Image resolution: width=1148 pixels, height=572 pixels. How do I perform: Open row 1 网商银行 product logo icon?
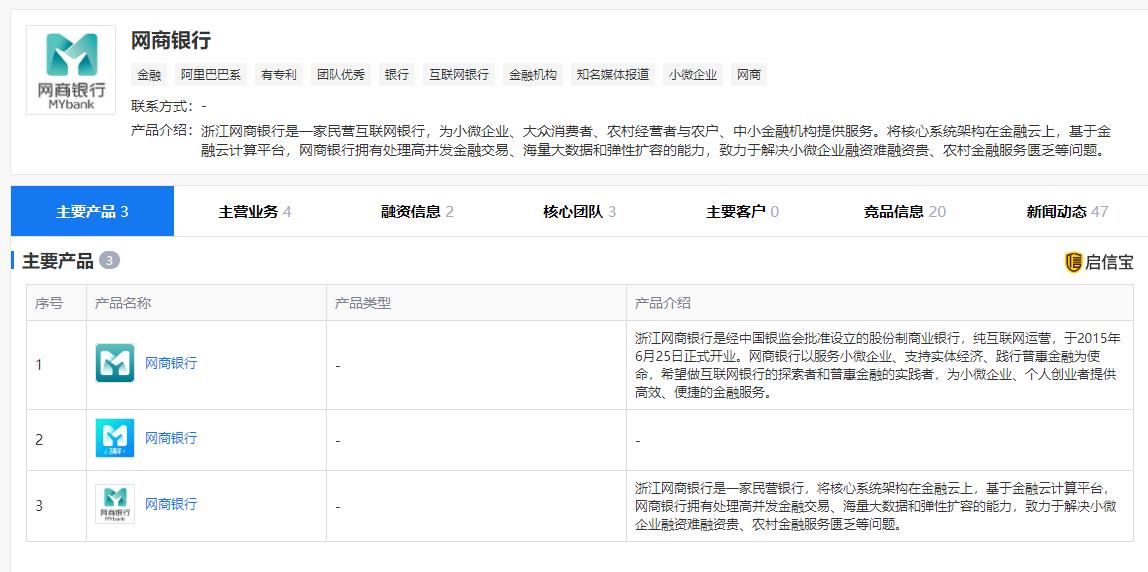tap(115, 363)
